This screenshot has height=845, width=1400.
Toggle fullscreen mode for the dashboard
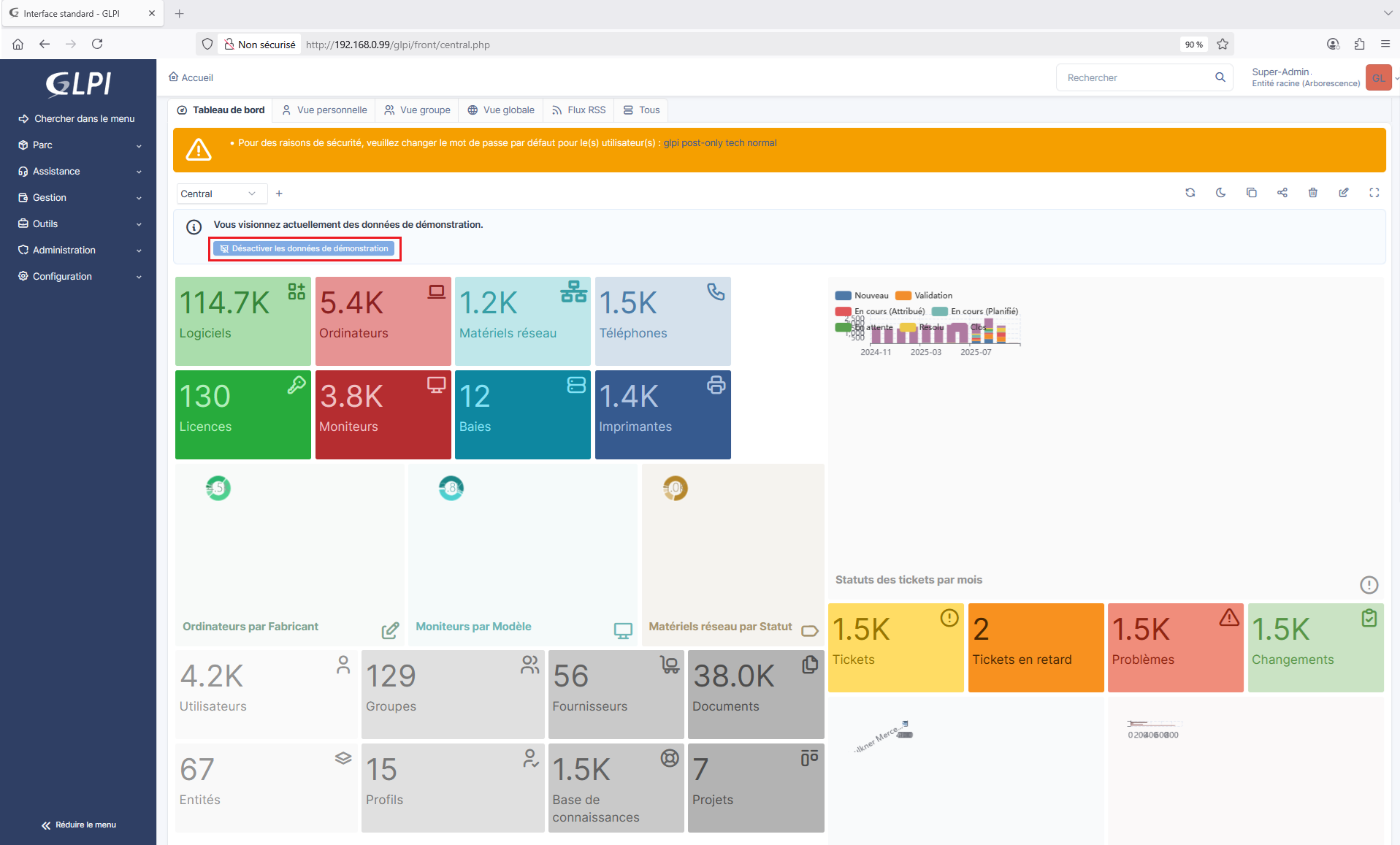[1374, 193]
